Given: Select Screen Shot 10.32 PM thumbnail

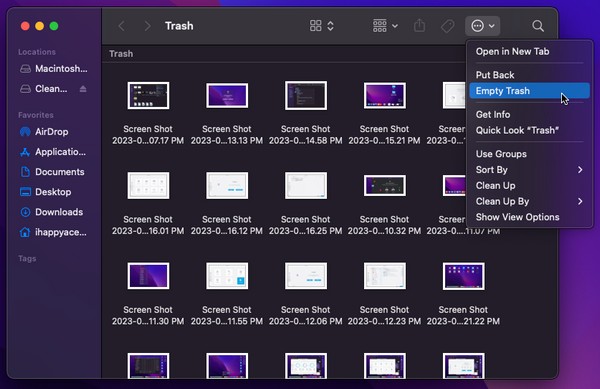Looking at the screenshot, I should point(385,186).
